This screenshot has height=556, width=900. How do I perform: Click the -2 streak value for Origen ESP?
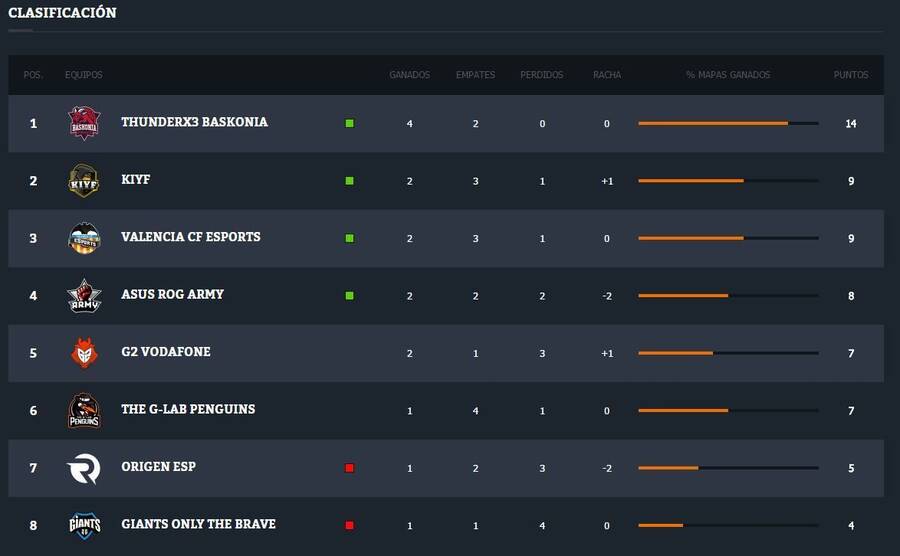click(607, 468)
